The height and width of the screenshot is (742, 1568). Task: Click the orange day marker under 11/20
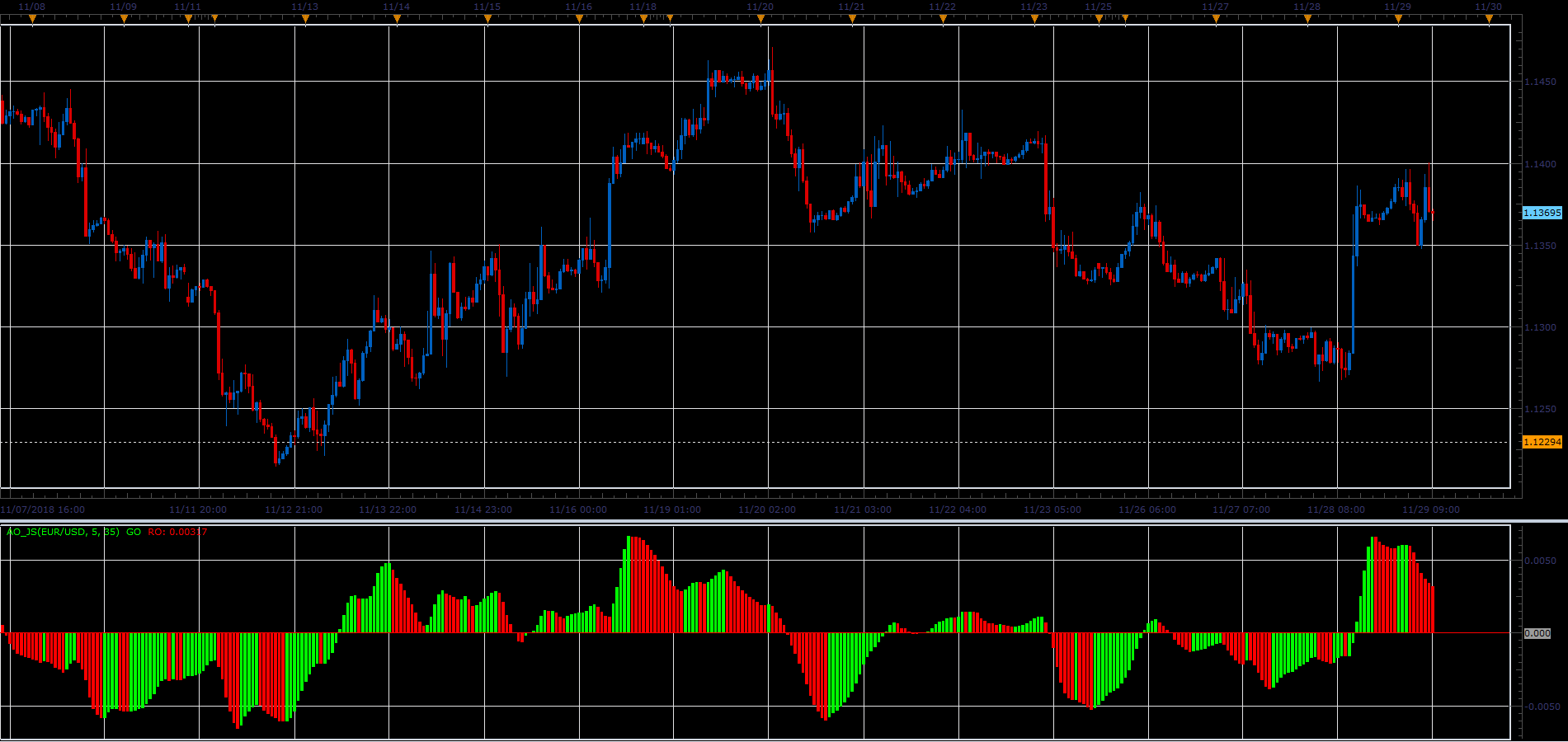[760, 18]
